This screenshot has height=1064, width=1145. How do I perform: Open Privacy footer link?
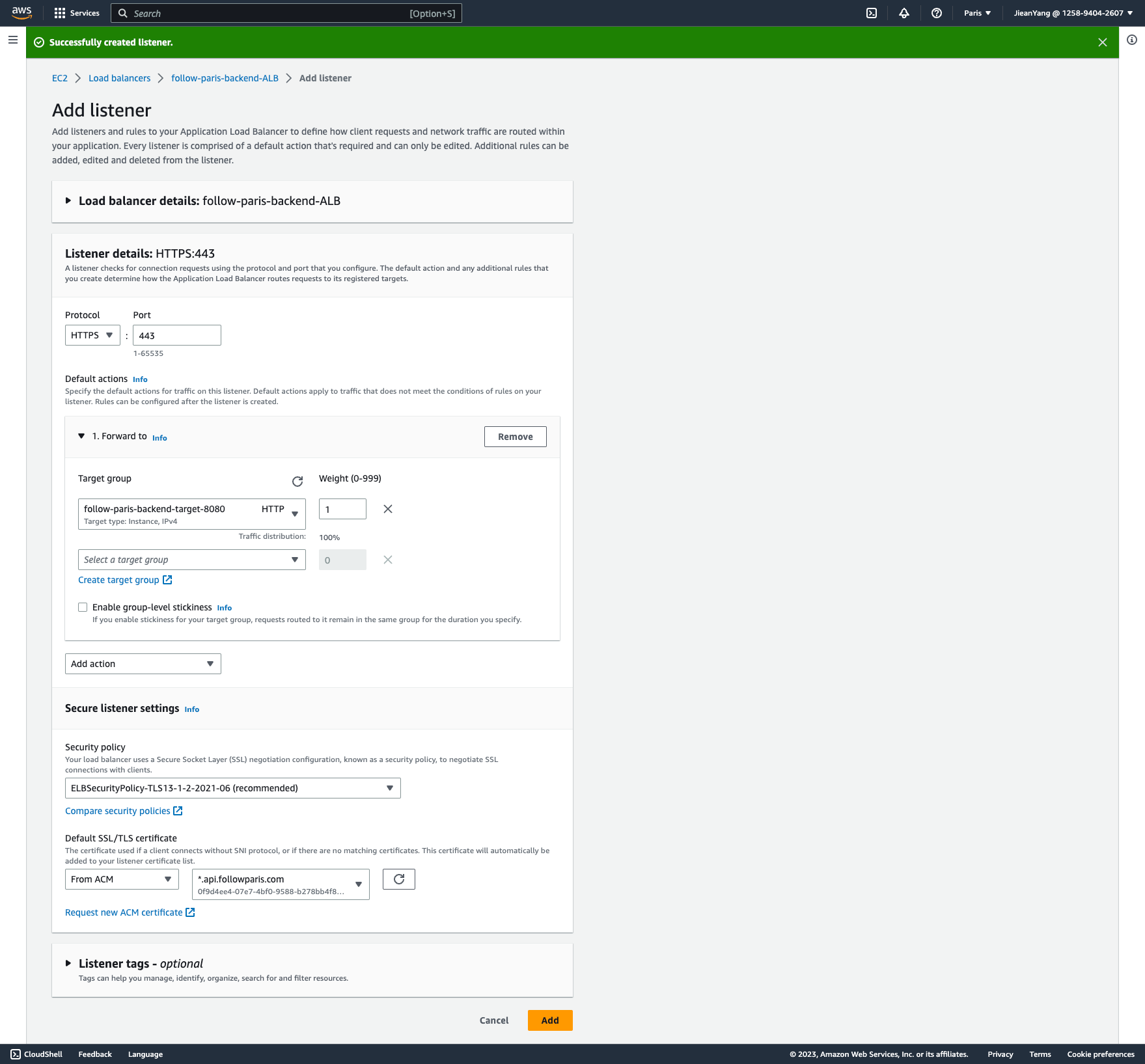coord(1000,1054)
